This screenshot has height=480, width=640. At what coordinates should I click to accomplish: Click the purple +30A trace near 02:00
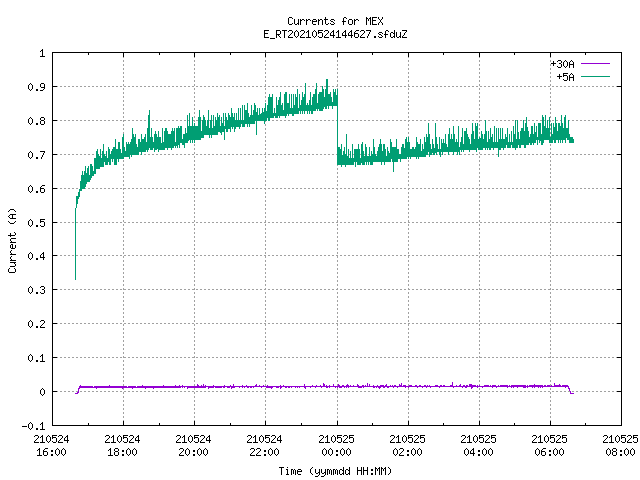(x=408, y=386)
